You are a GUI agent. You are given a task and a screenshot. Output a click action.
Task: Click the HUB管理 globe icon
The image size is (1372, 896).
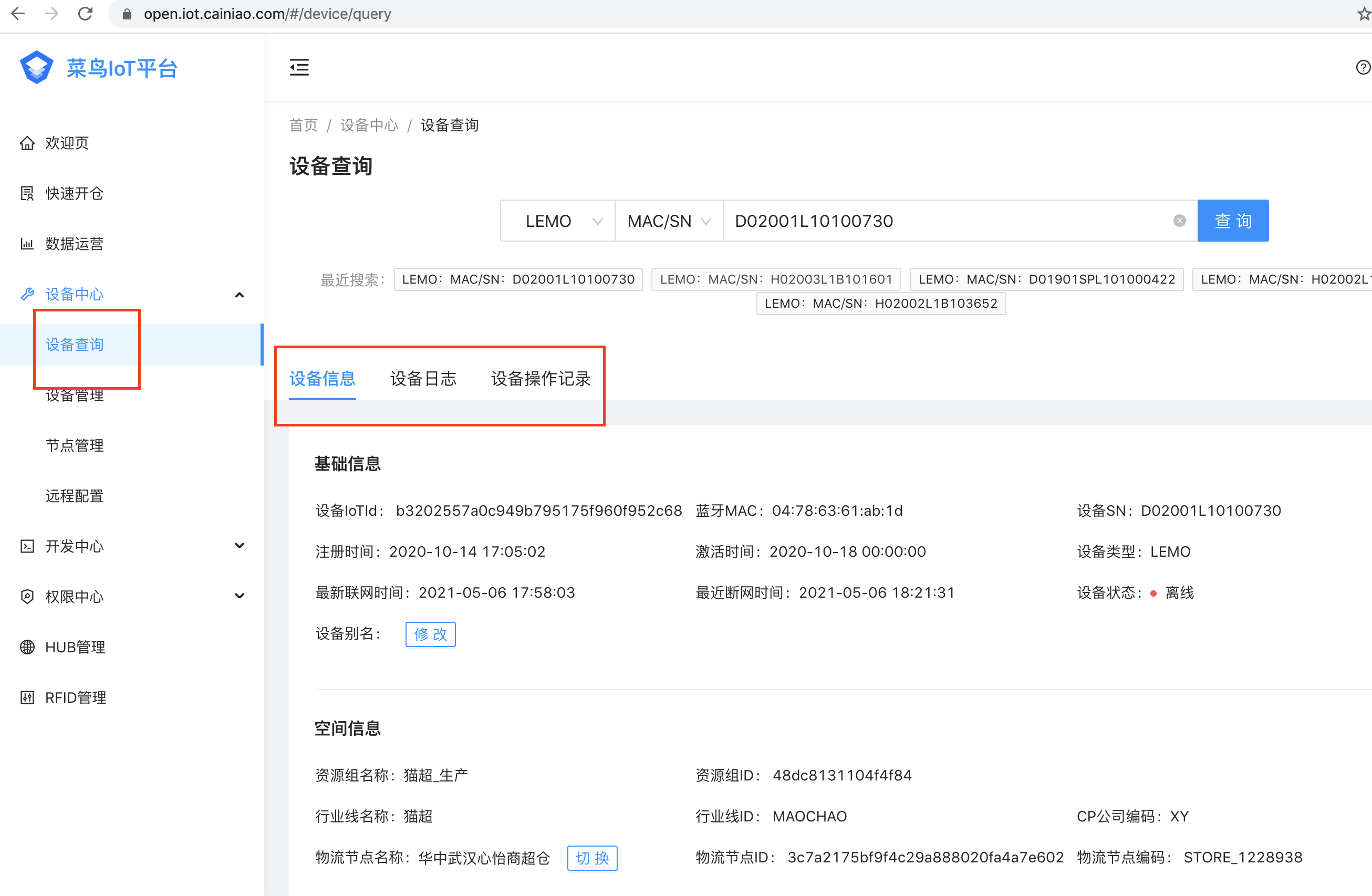pos(27,647)
